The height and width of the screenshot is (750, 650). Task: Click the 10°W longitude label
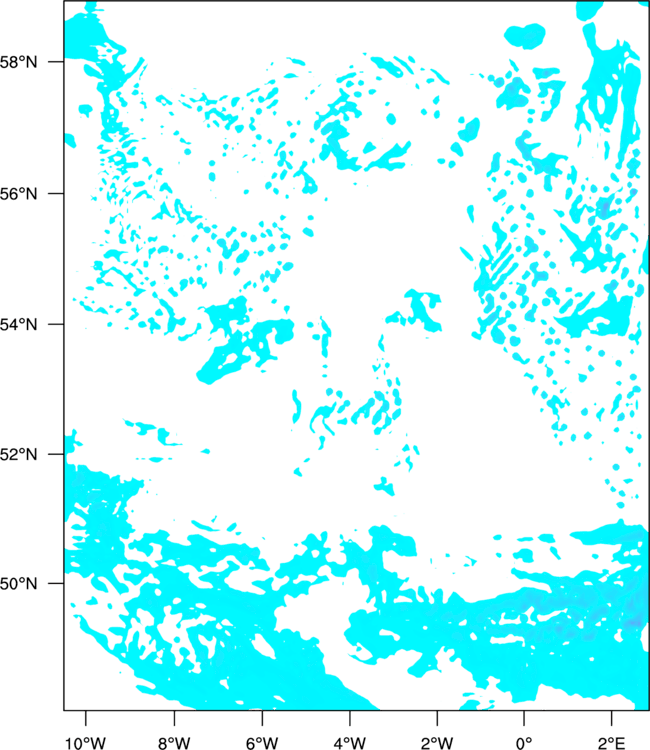coord(86,742)
